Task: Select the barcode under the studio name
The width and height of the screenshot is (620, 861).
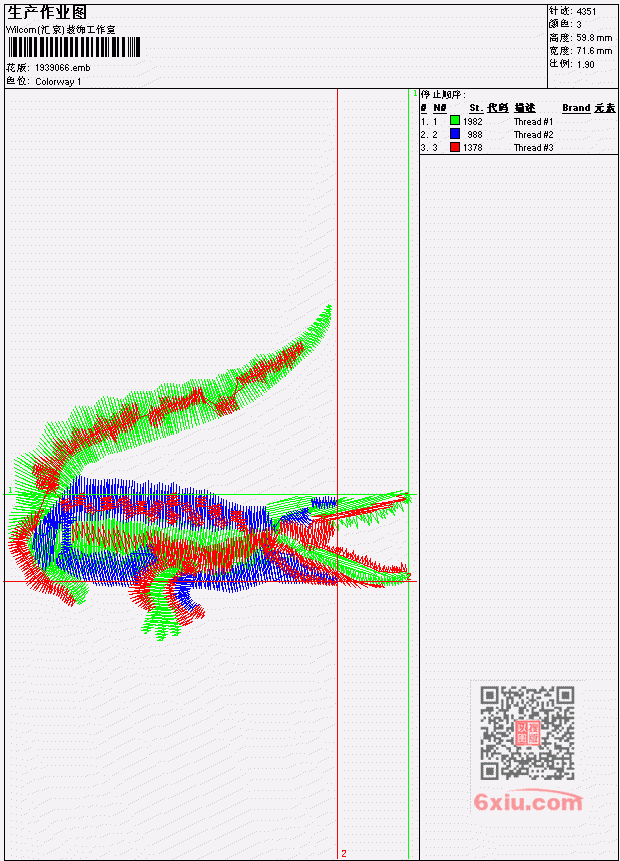Action: [x=74, y=47]
